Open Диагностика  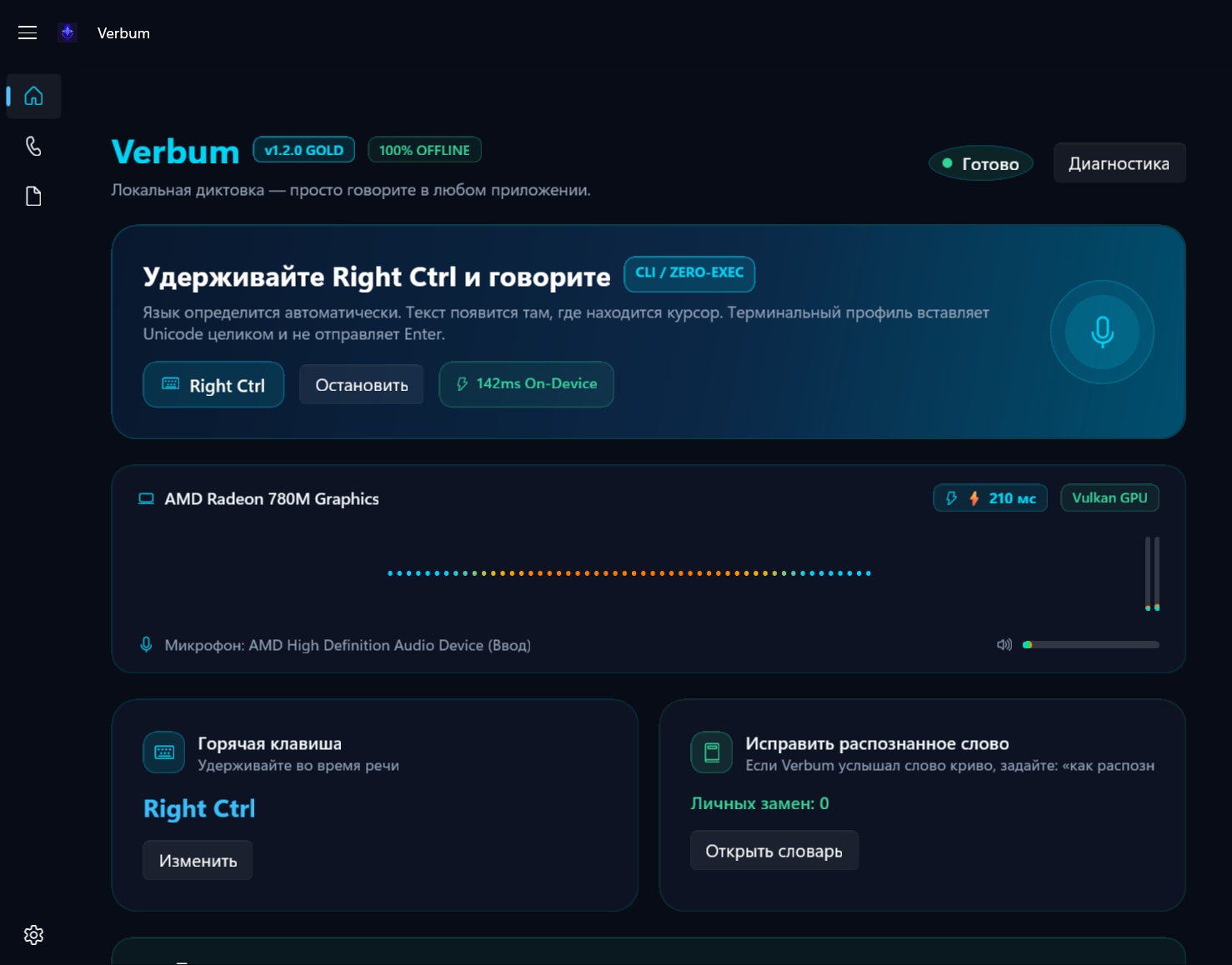1119,163
